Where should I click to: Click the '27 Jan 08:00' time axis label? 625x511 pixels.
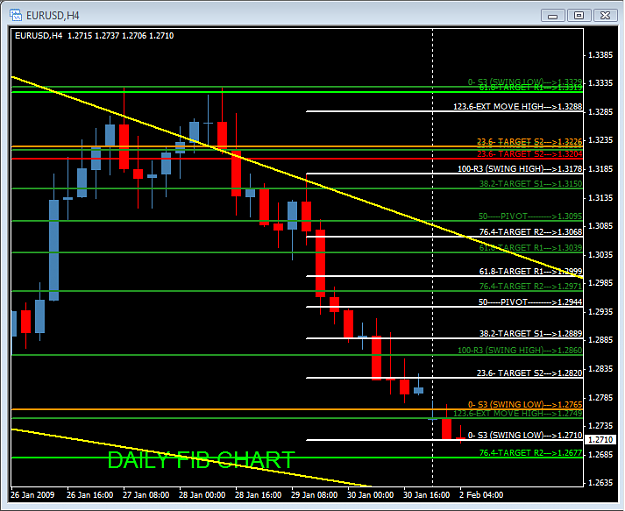146,495
